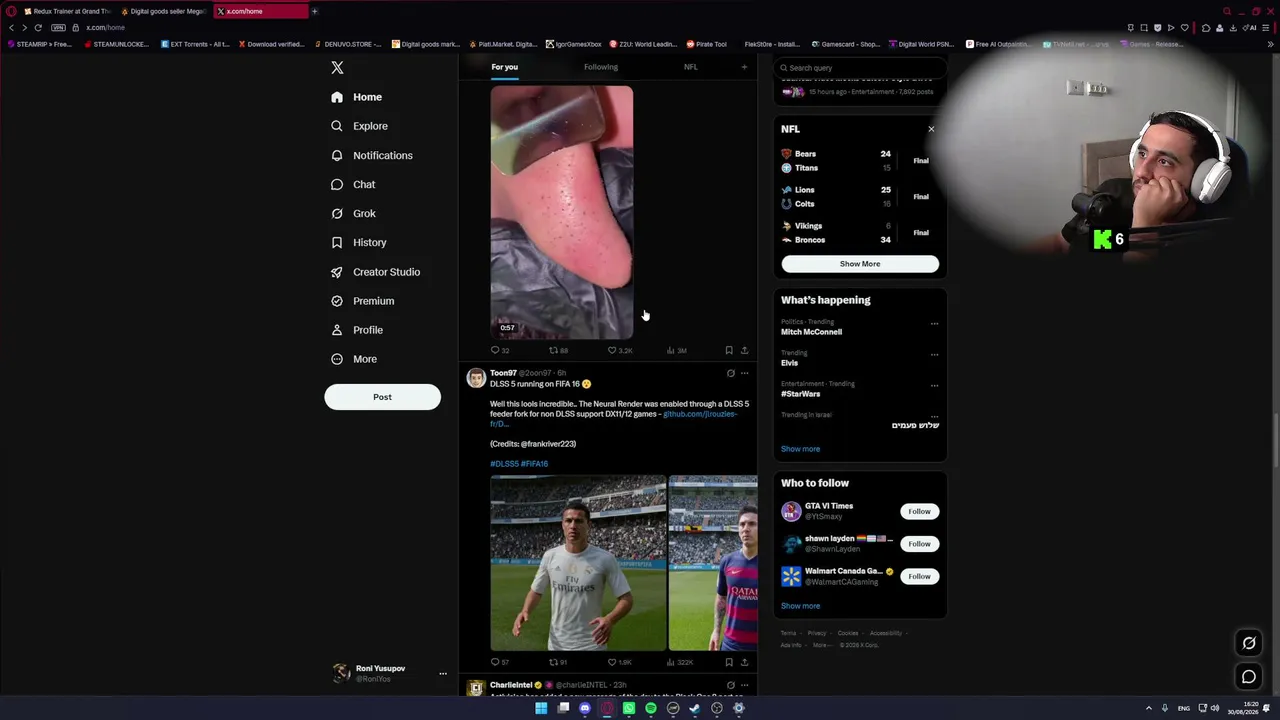Open options for the Mitch McConnell trend

pos(934,324)
